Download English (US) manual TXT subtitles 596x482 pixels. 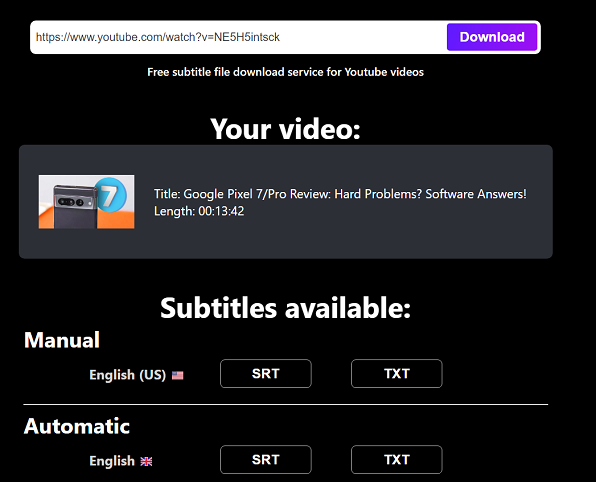[x=396, y=374]
